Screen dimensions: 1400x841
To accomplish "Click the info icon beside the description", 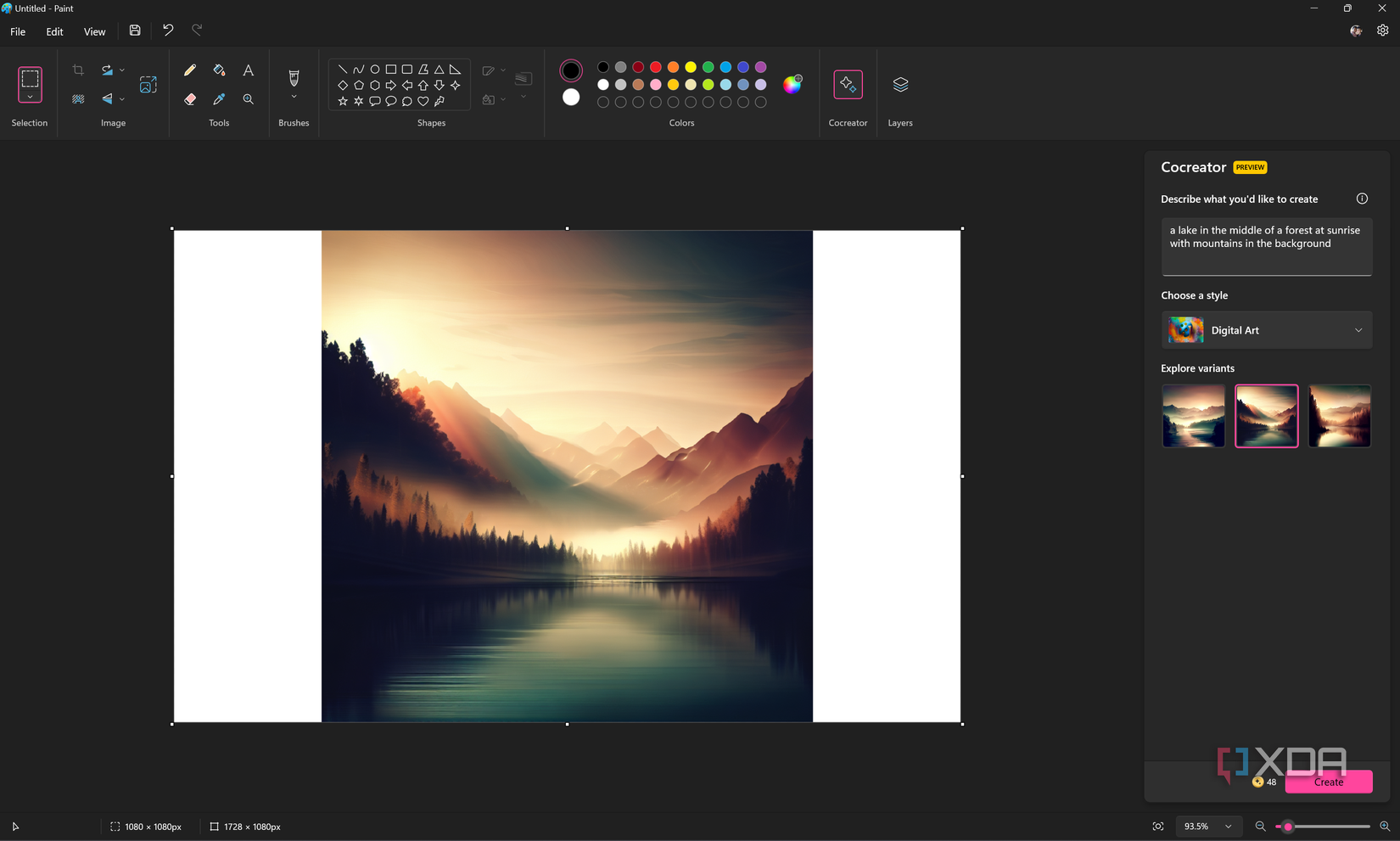I will 1362,199.
